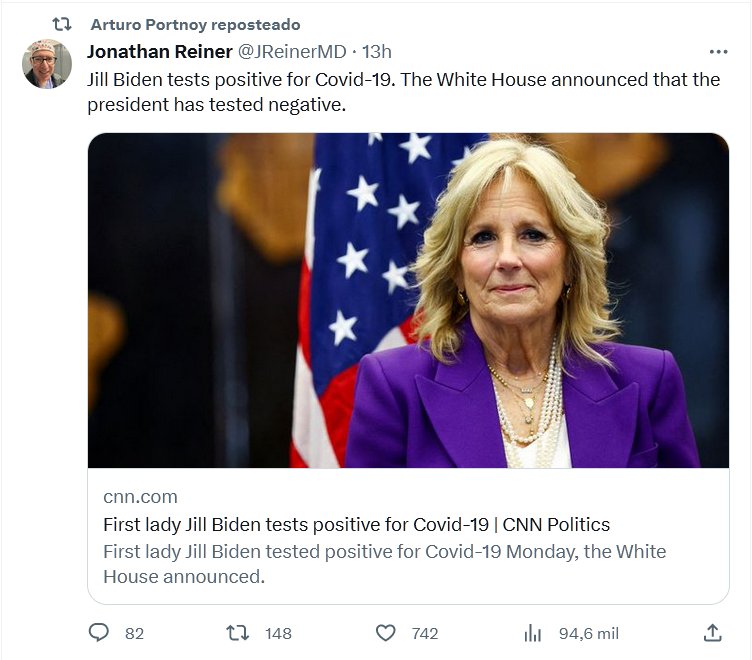Open the CNN Politics article headline

click(x=356, y=524)
